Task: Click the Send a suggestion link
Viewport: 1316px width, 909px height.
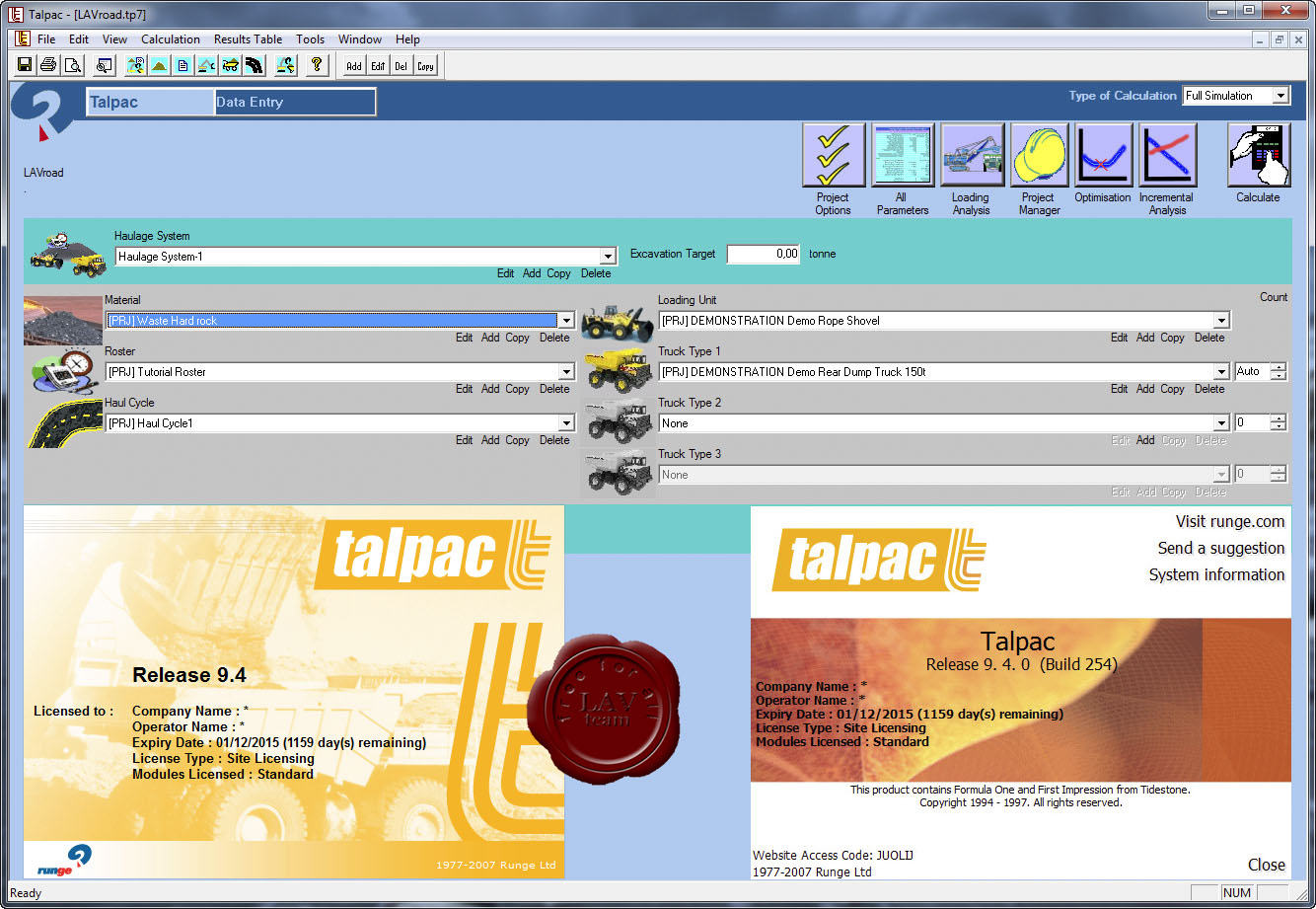Action: pyautogui.click(x=1221, y=549)
